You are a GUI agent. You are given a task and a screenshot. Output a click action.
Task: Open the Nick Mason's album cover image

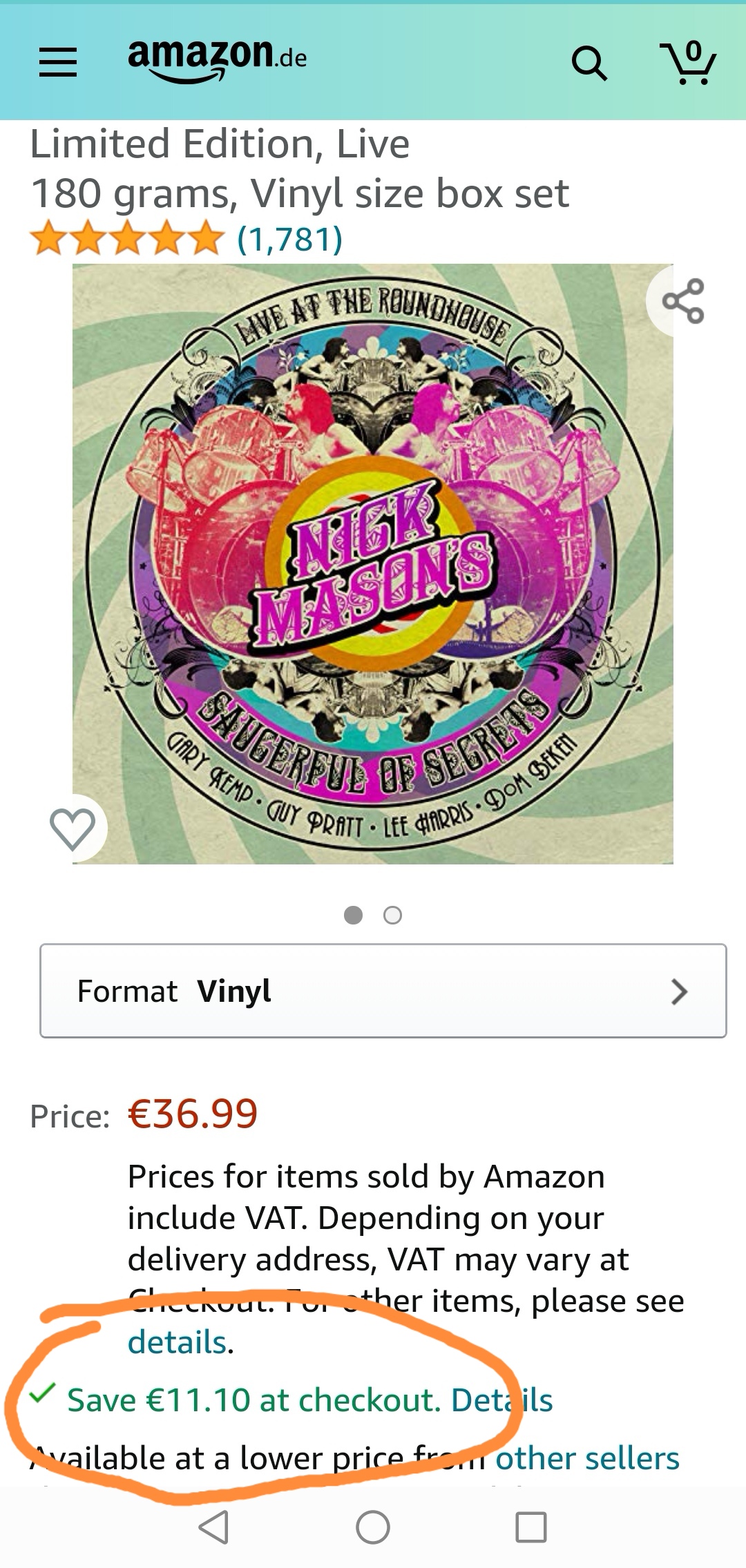coord(373,563)
